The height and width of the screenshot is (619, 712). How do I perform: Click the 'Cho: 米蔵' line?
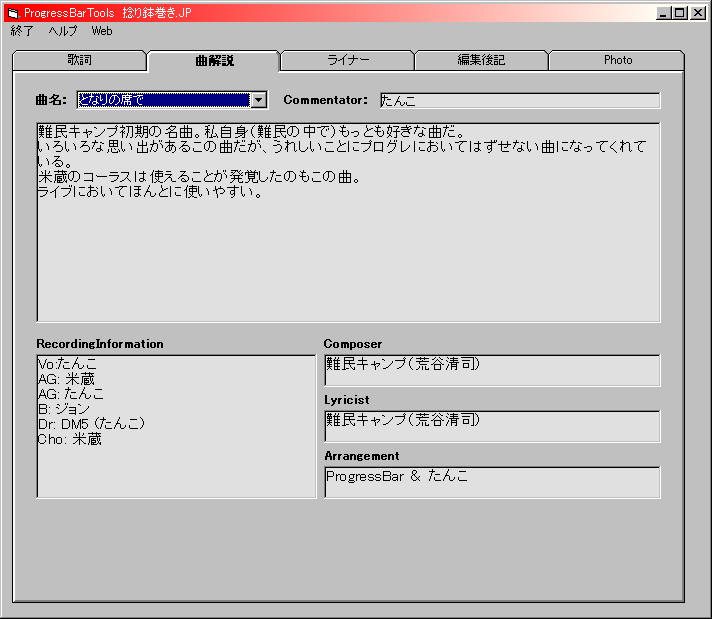click(70, 439)
